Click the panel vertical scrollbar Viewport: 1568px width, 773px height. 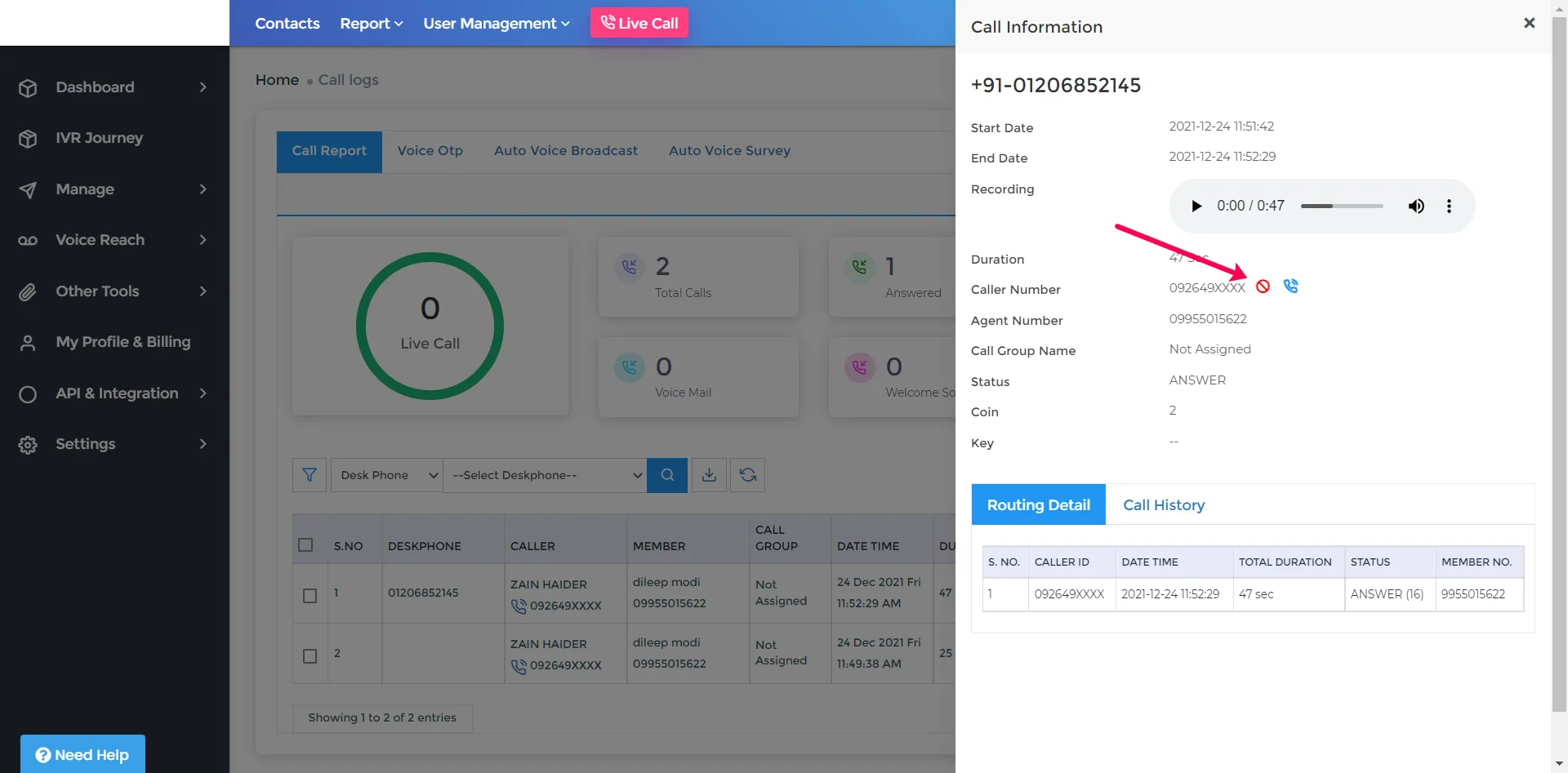1559,363
